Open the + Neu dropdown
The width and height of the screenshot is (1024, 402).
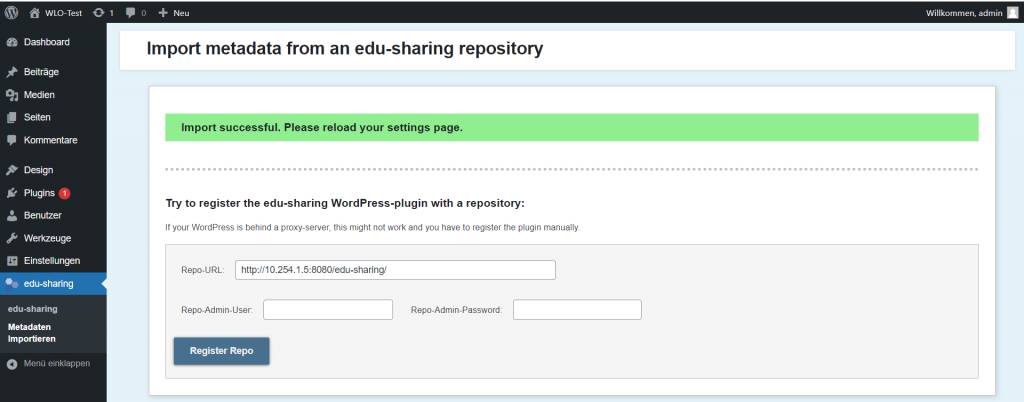(x=174, y=13)
